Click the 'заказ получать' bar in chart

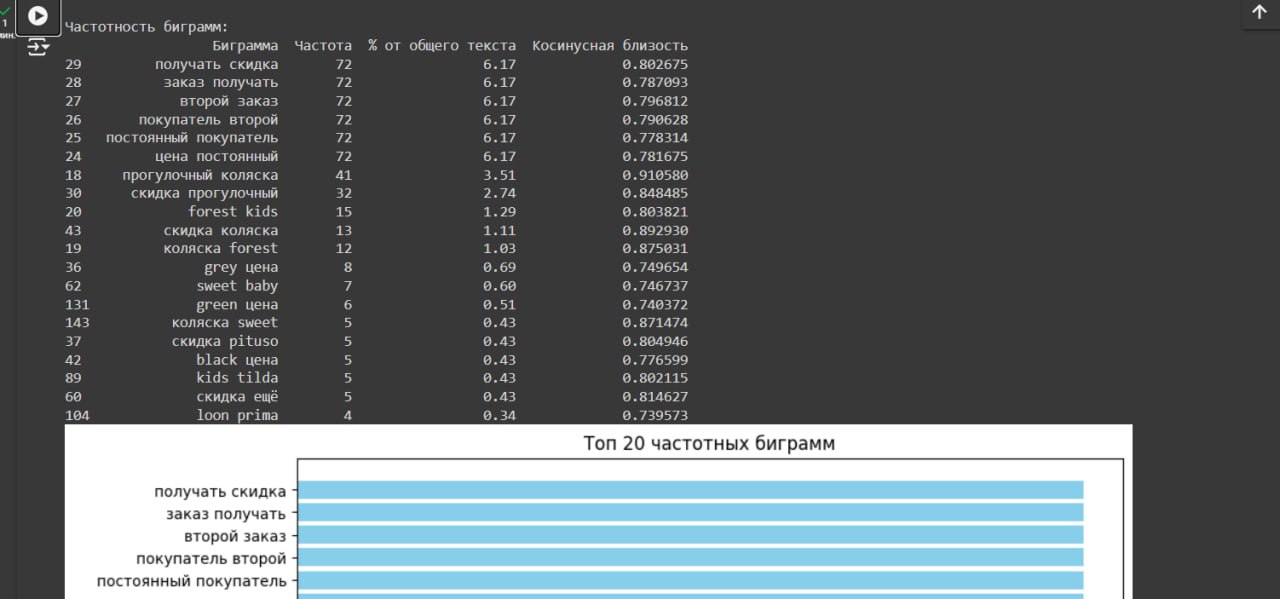coord(690,513)
